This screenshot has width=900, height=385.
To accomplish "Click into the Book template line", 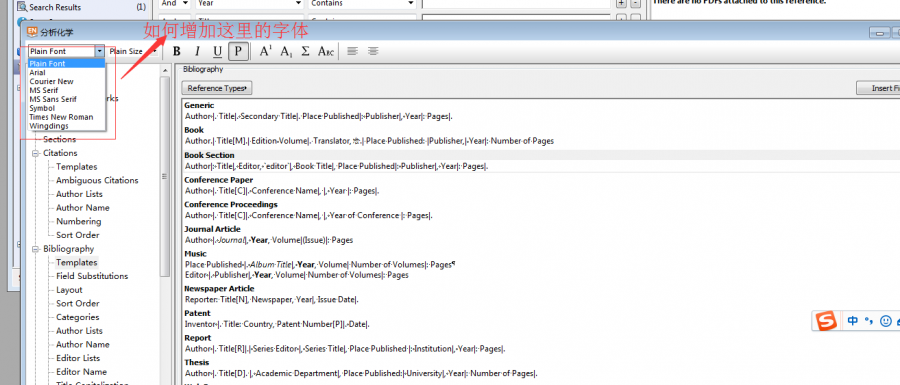I will pos(369,141).
